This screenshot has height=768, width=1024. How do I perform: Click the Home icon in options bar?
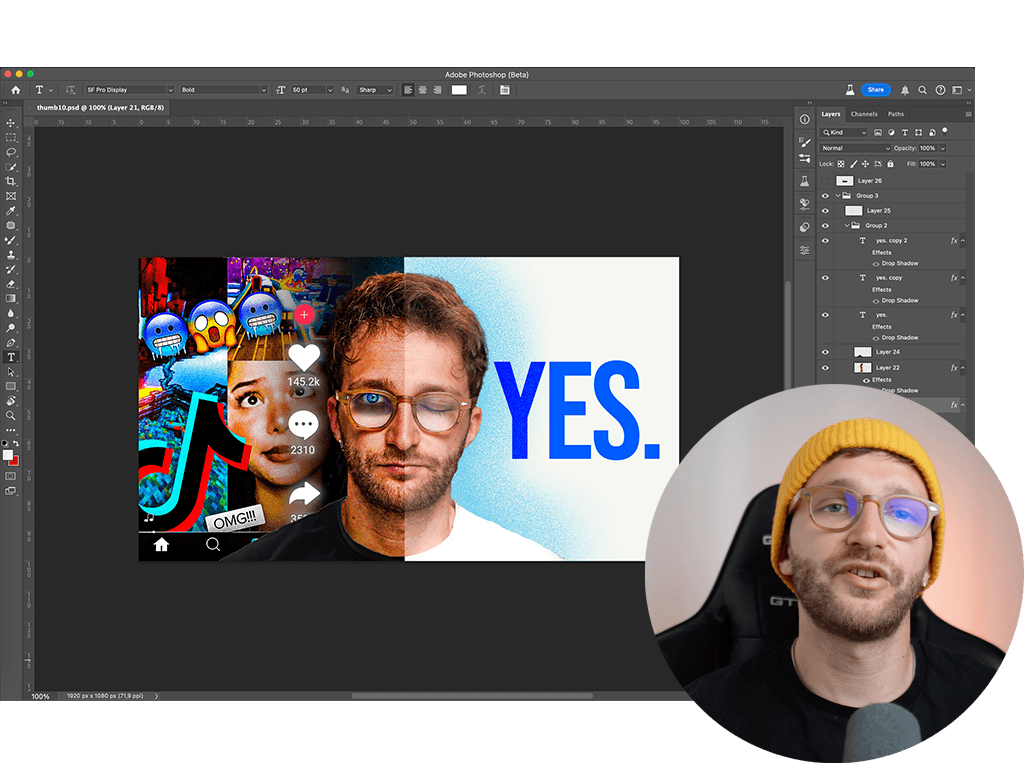15,90
